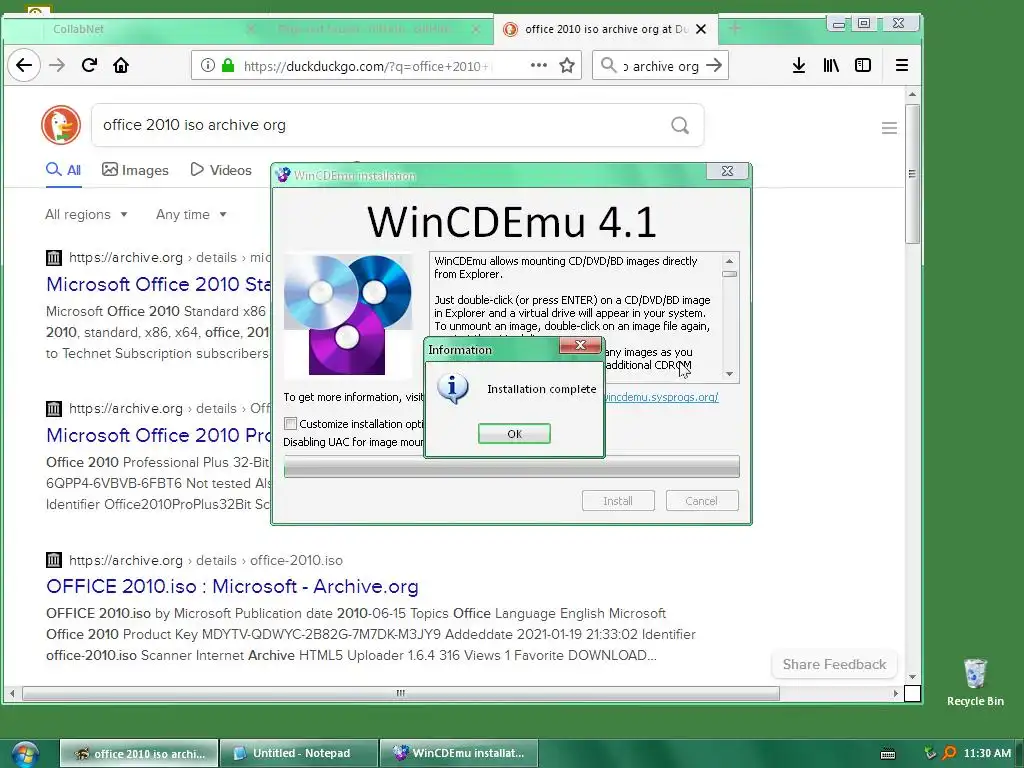Click the WinCDEmu installation taskbar button
This screenshot has width=1024, height=768.
point(459,753)
